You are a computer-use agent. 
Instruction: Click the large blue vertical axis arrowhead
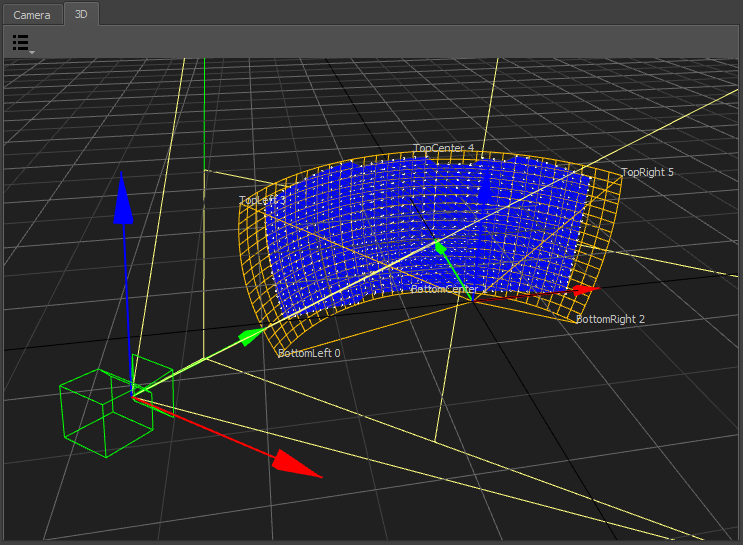(x=122, y=203)
